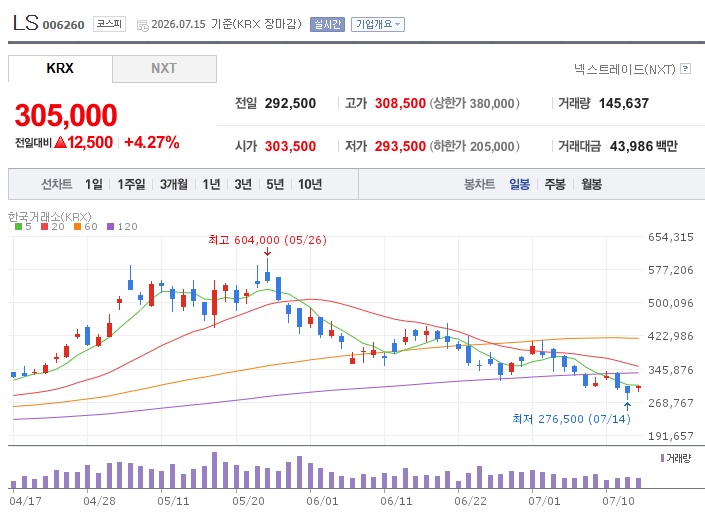
Task: Click the green 5-day average legend swatch
Action: pyautogui.click(x=18, y=227)
